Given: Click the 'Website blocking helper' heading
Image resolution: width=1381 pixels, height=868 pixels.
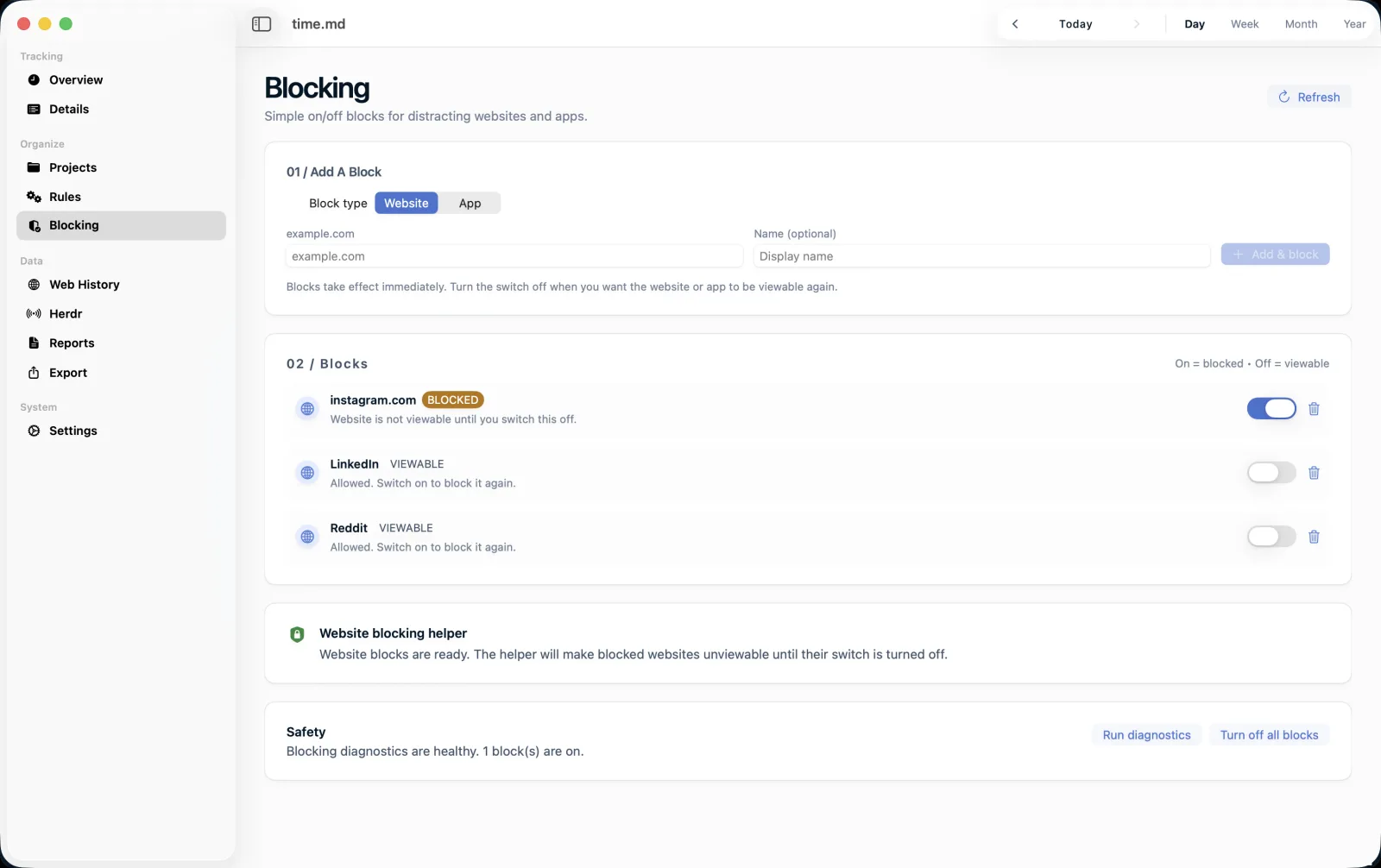Looking at the screenshot, I should [393, 633].
